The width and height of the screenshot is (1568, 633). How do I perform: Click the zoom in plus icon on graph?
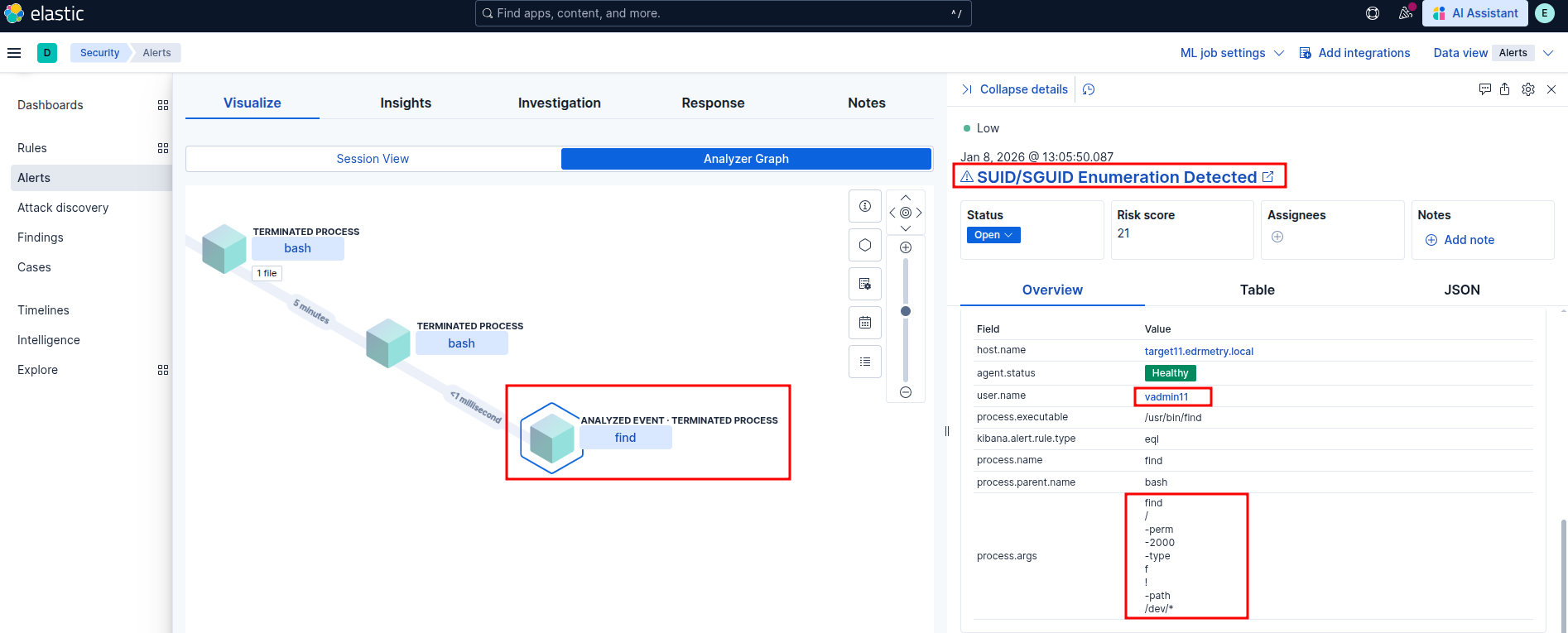906,247
